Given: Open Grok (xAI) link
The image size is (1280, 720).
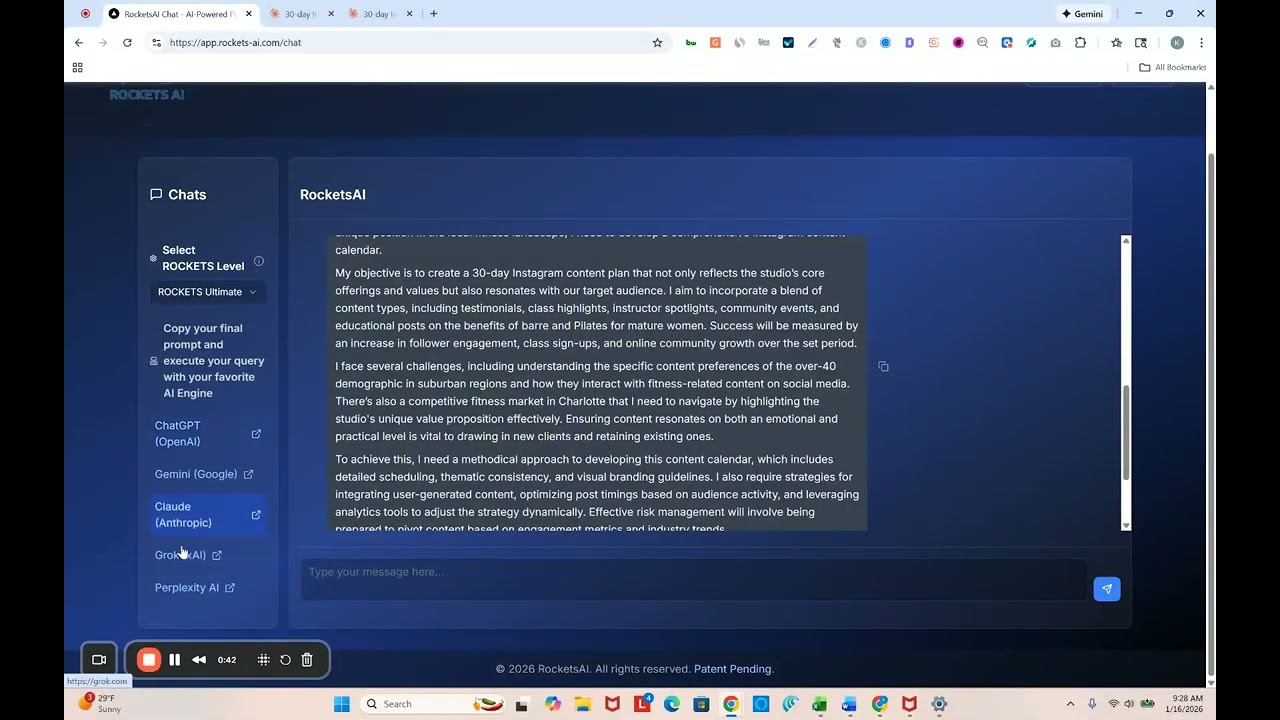Looking at the screenshot, I should click(x=188, y=555).
